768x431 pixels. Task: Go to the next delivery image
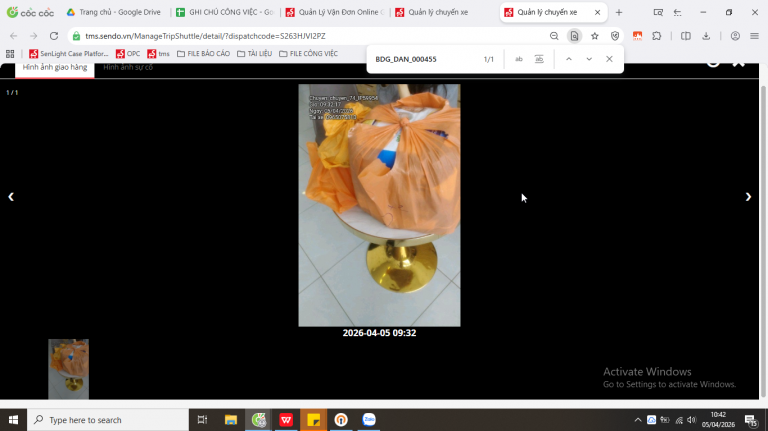(748, 197)
